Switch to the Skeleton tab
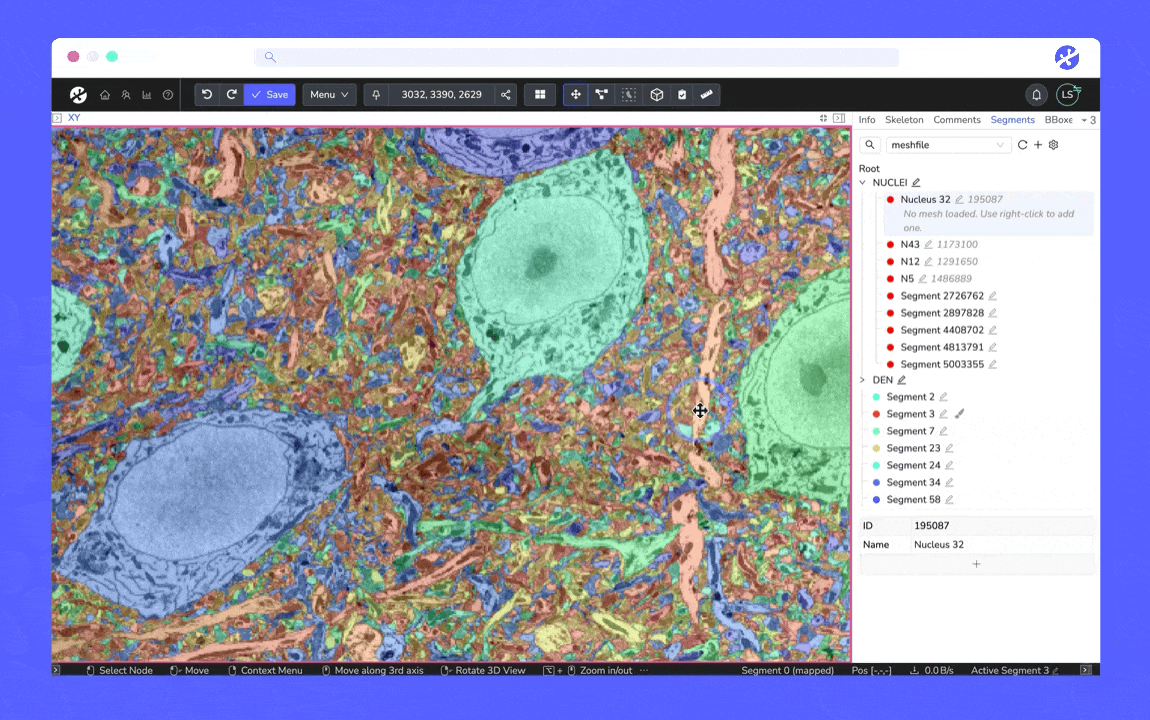 tap(904, 120)
